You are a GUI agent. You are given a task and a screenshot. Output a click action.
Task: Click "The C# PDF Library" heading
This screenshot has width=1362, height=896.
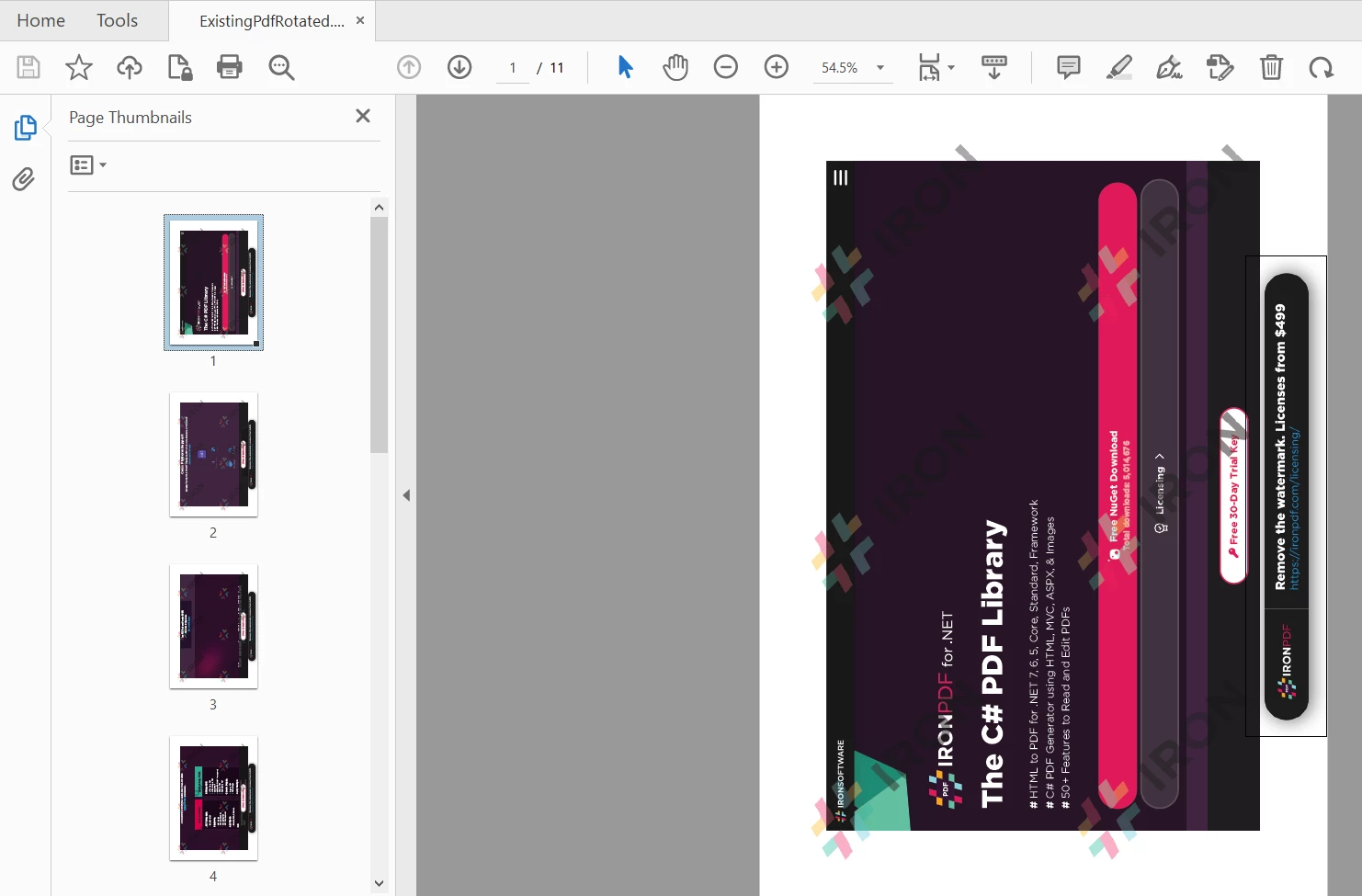pos(993,663)
